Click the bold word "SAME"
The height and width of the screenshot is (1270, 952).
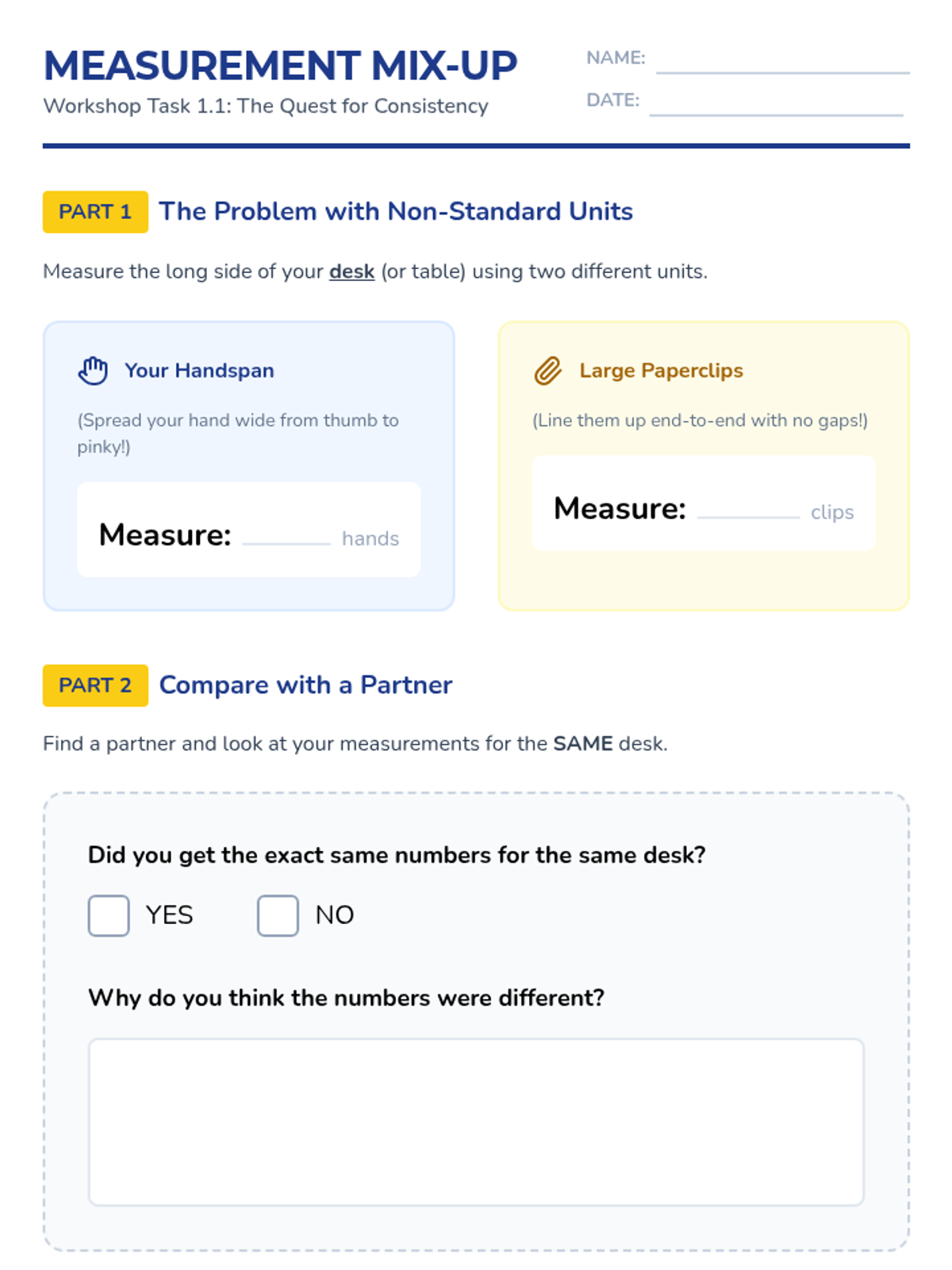[x=582, y=744]
